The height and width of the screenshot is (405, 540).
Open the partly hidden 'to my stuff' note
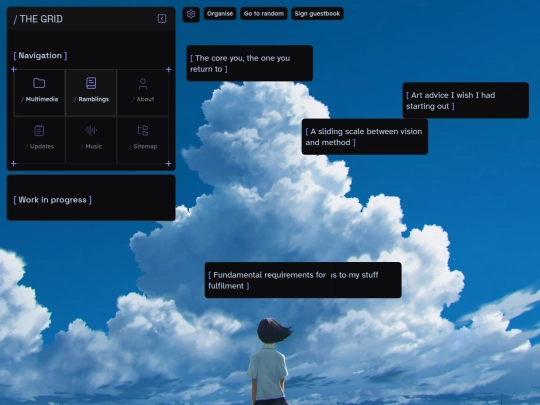pos(366,280)
